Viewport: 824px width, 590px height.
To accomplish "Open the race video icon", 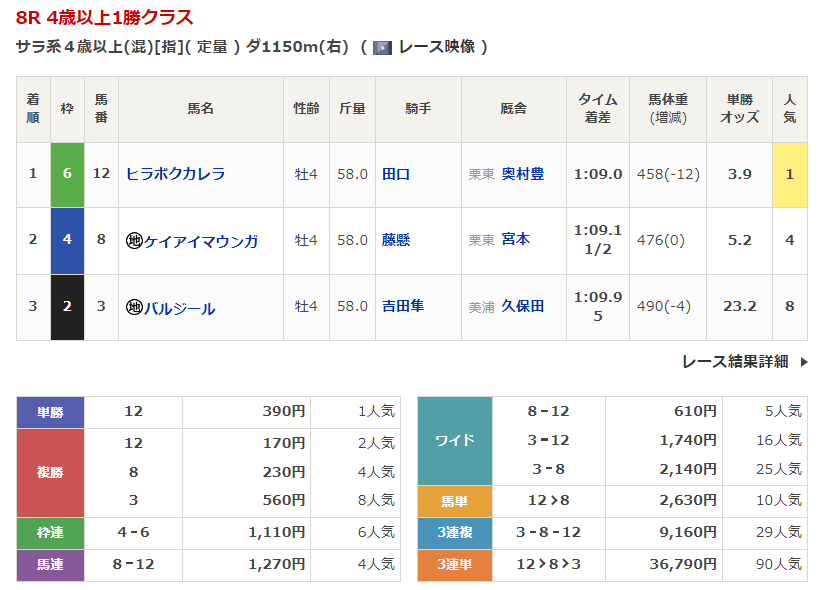I will point(382,47).
